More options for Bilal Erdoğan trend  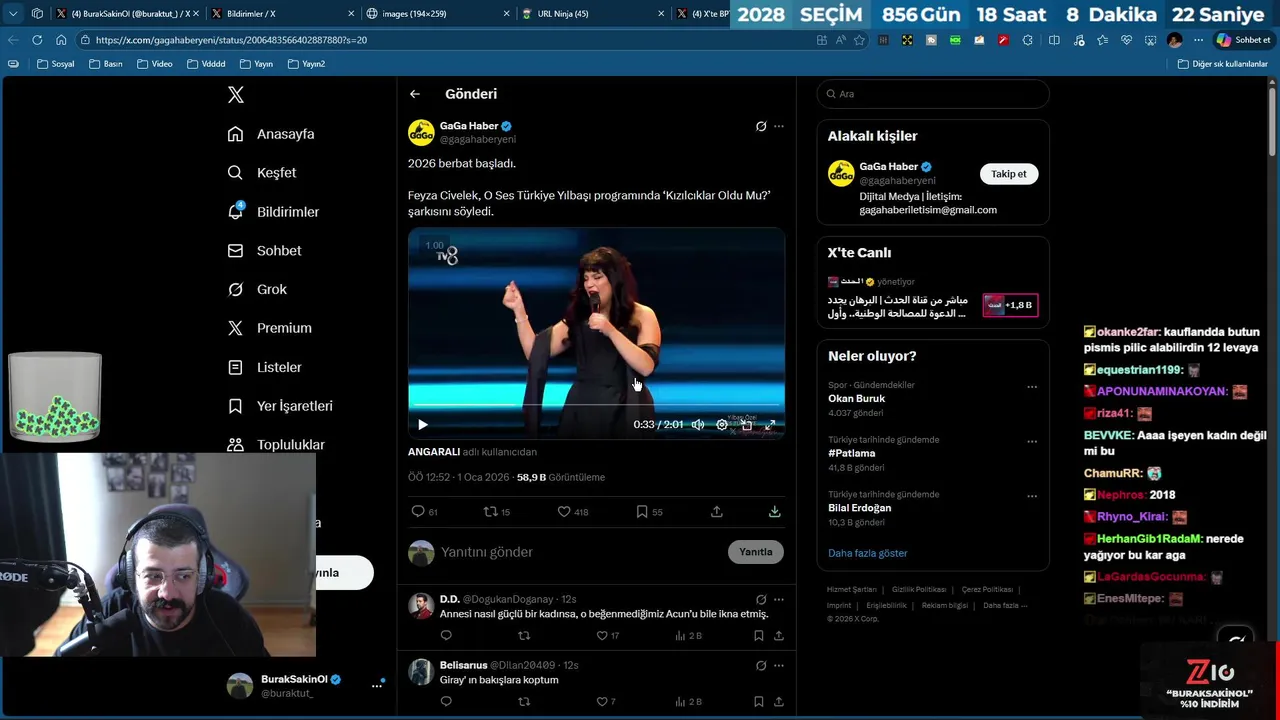point(1032,496)
